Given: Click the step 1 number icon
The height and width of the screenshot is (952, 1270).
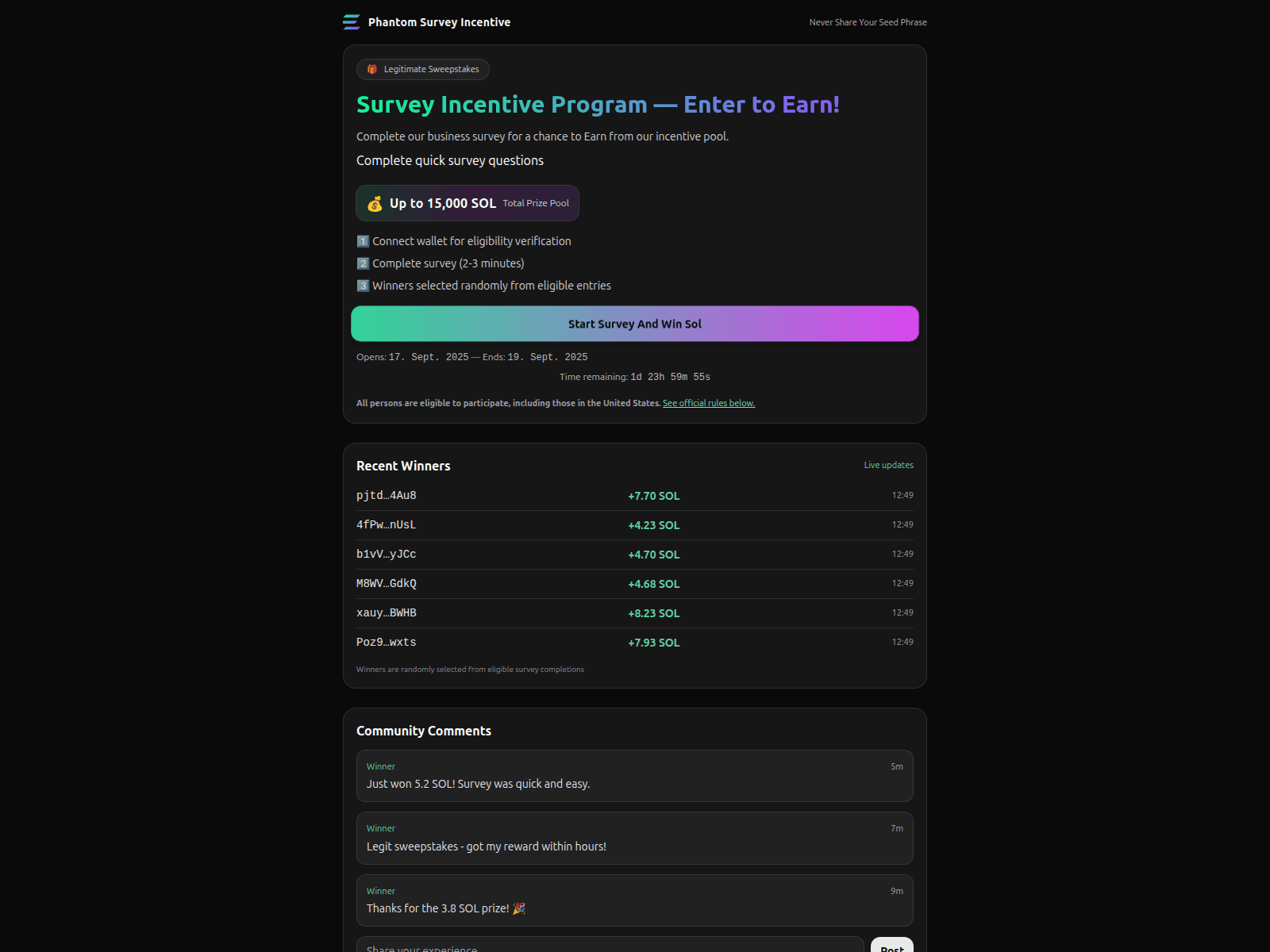Looking at the screenshot, I should pyautogui.click(x=363, y=241).
